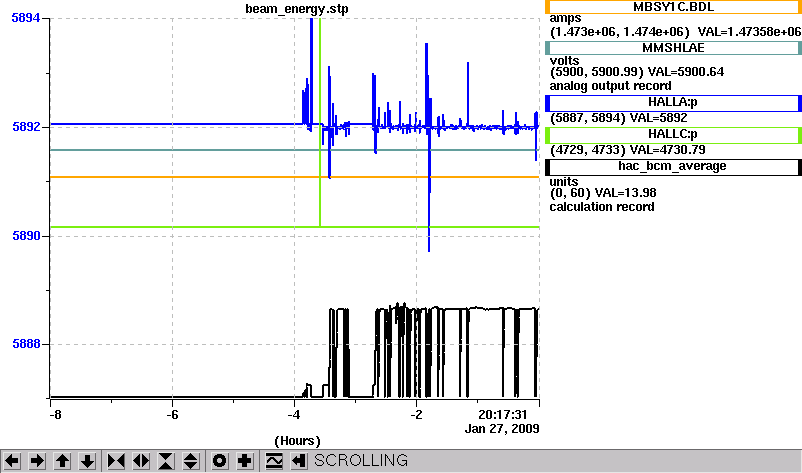Click the horizontal bowtie zoom icon

[x=116, y=461]
